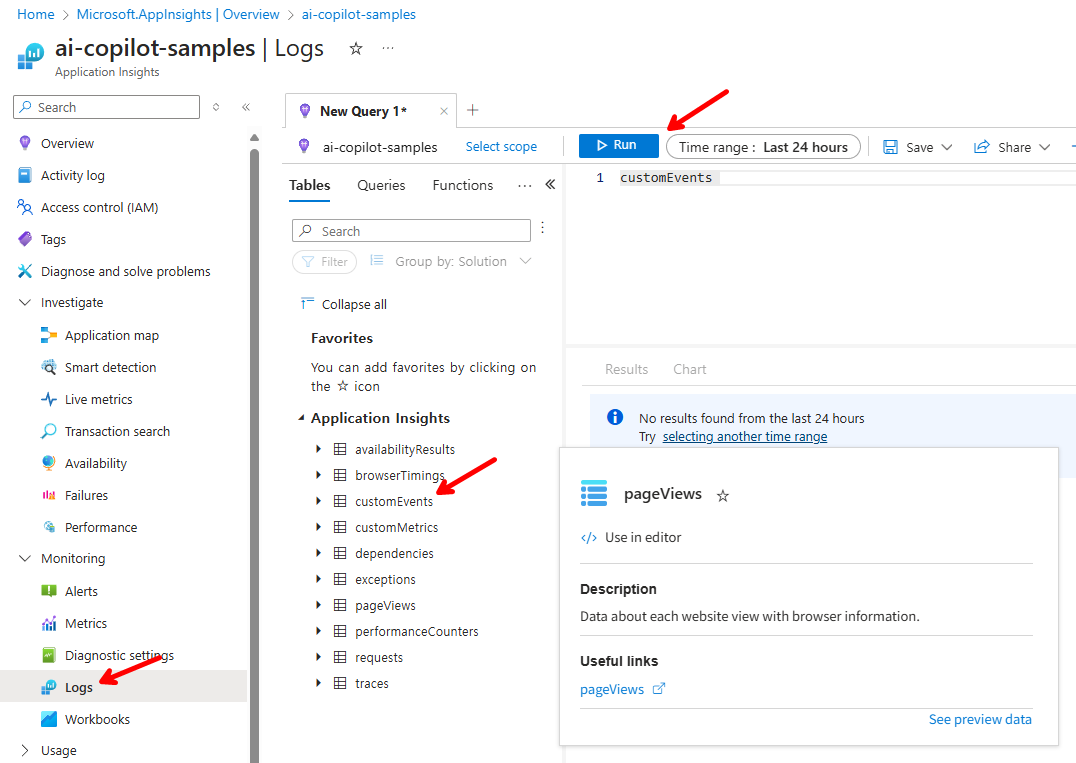This screenshot has height=763, width=1076.
Task: Expand the customEvents table tree node
Action: click(319, 501)
